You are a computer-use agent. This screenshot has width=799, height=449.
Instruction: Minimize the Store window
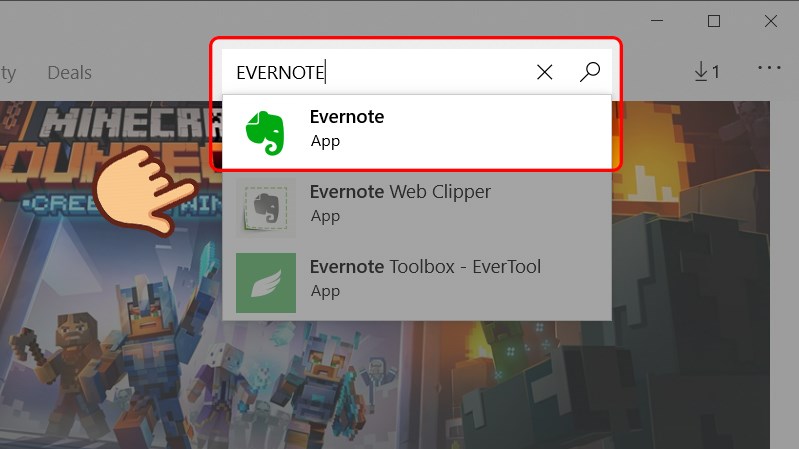pyautogui.click(x=657, y=21)
